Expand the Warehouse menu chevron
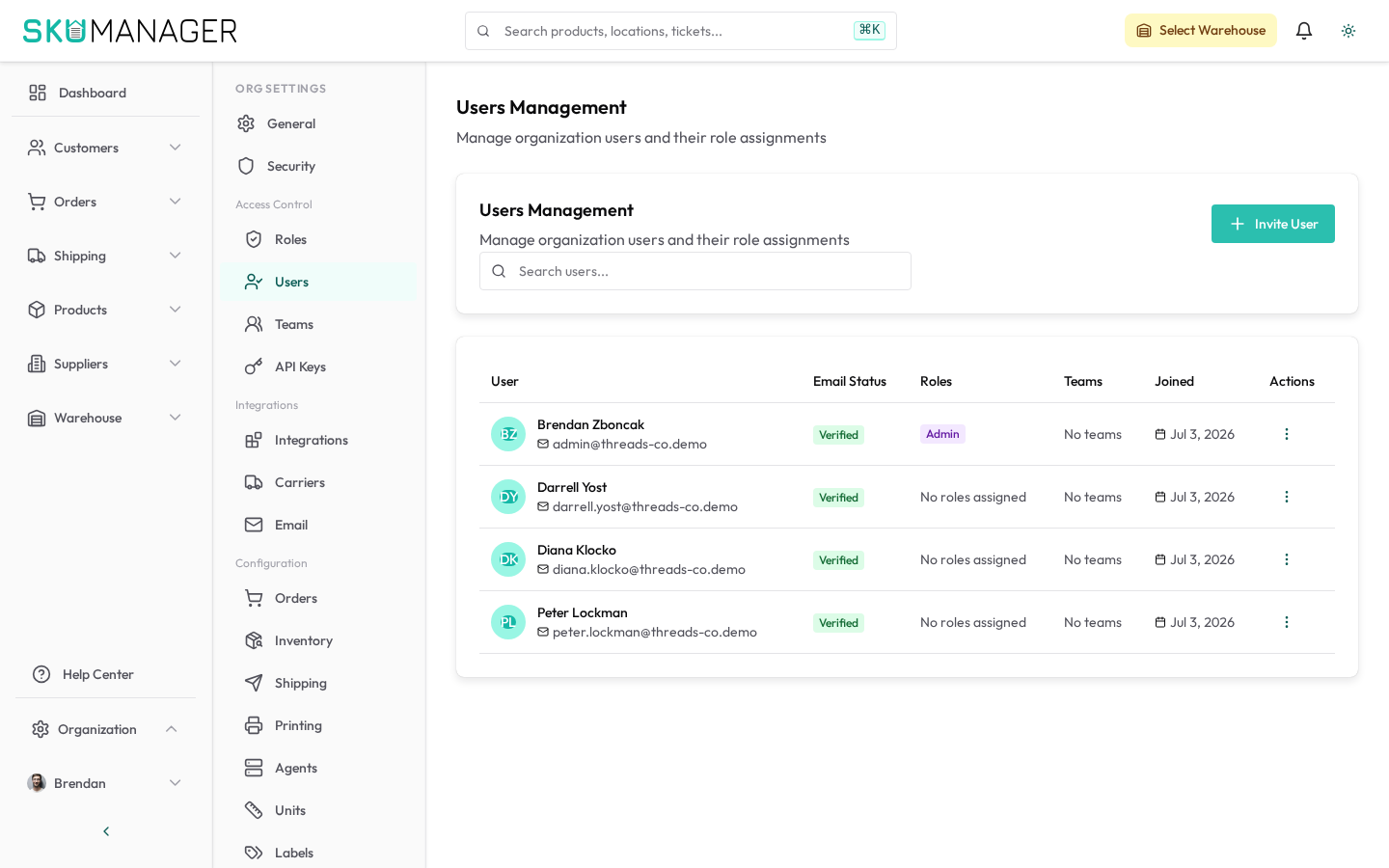The image size is (1389, 868). pyautogui.click(x=176, y=418)
